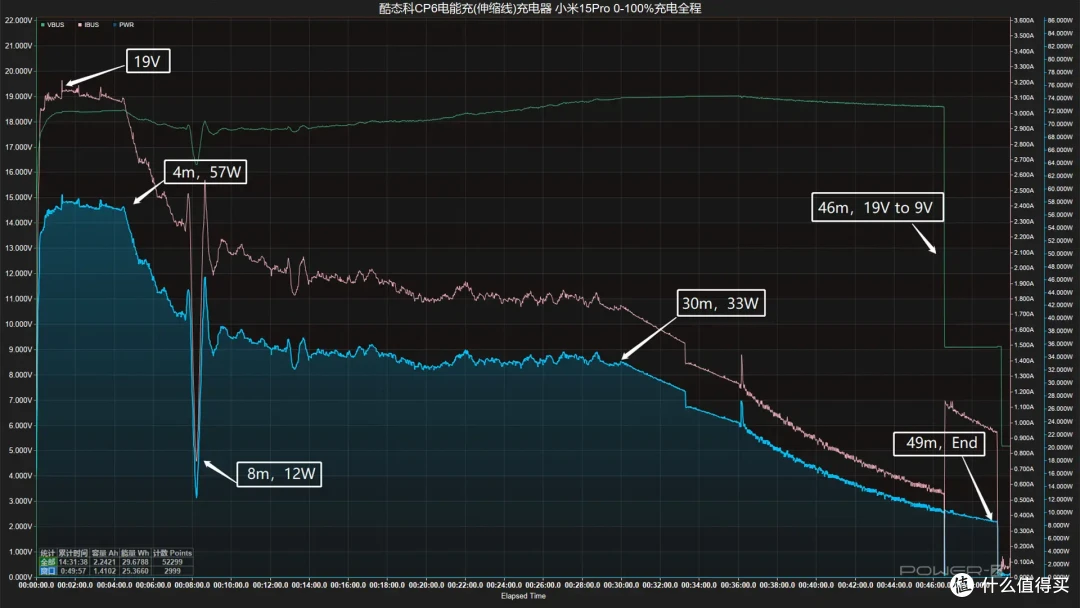1080x608 pixels.
Task: Click the 22.000V tick on the voltage axis
Action: pyautogui.click(x=19, y=21)
